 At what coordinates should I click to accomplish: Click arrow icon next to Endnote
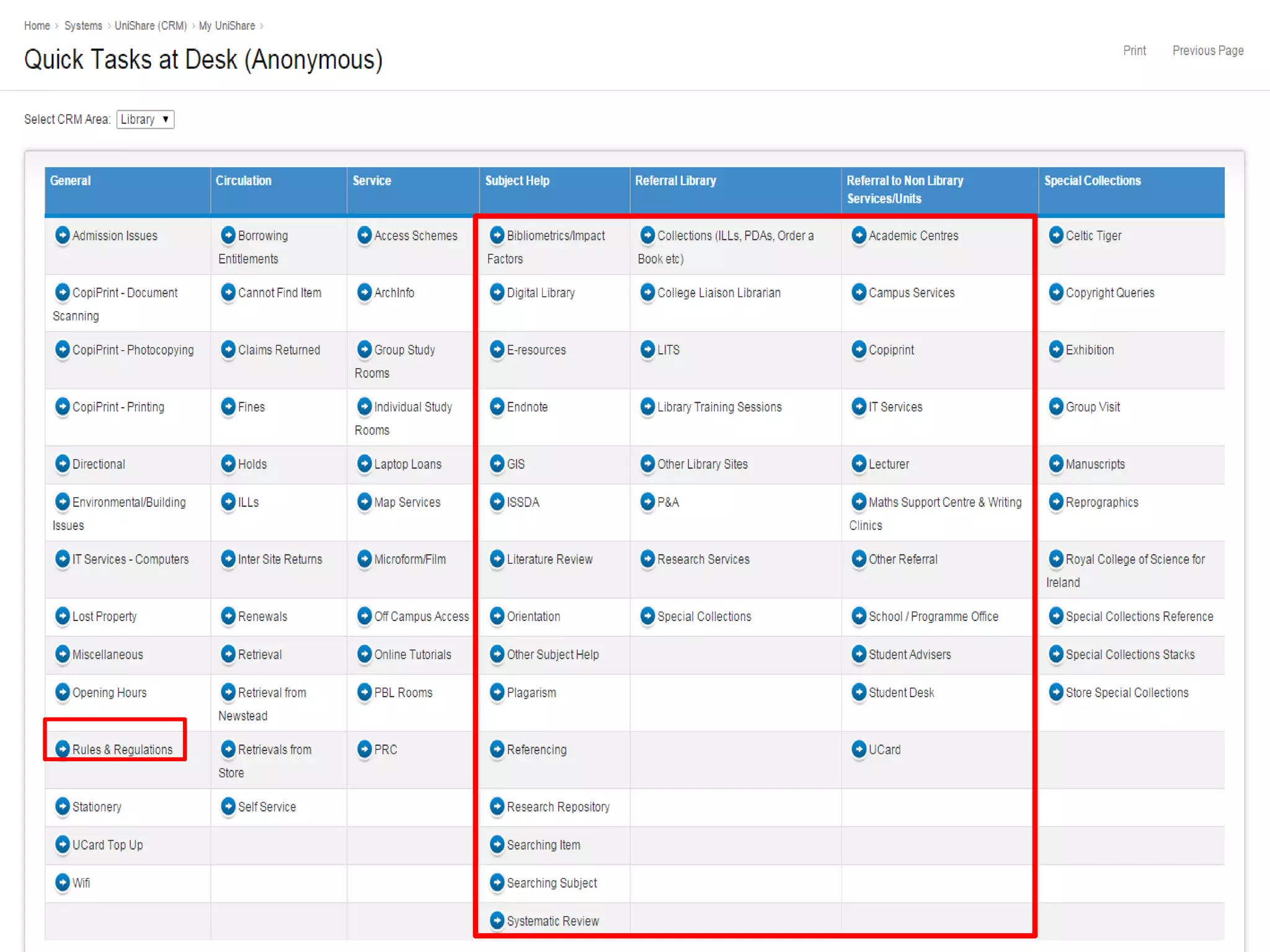497,407
